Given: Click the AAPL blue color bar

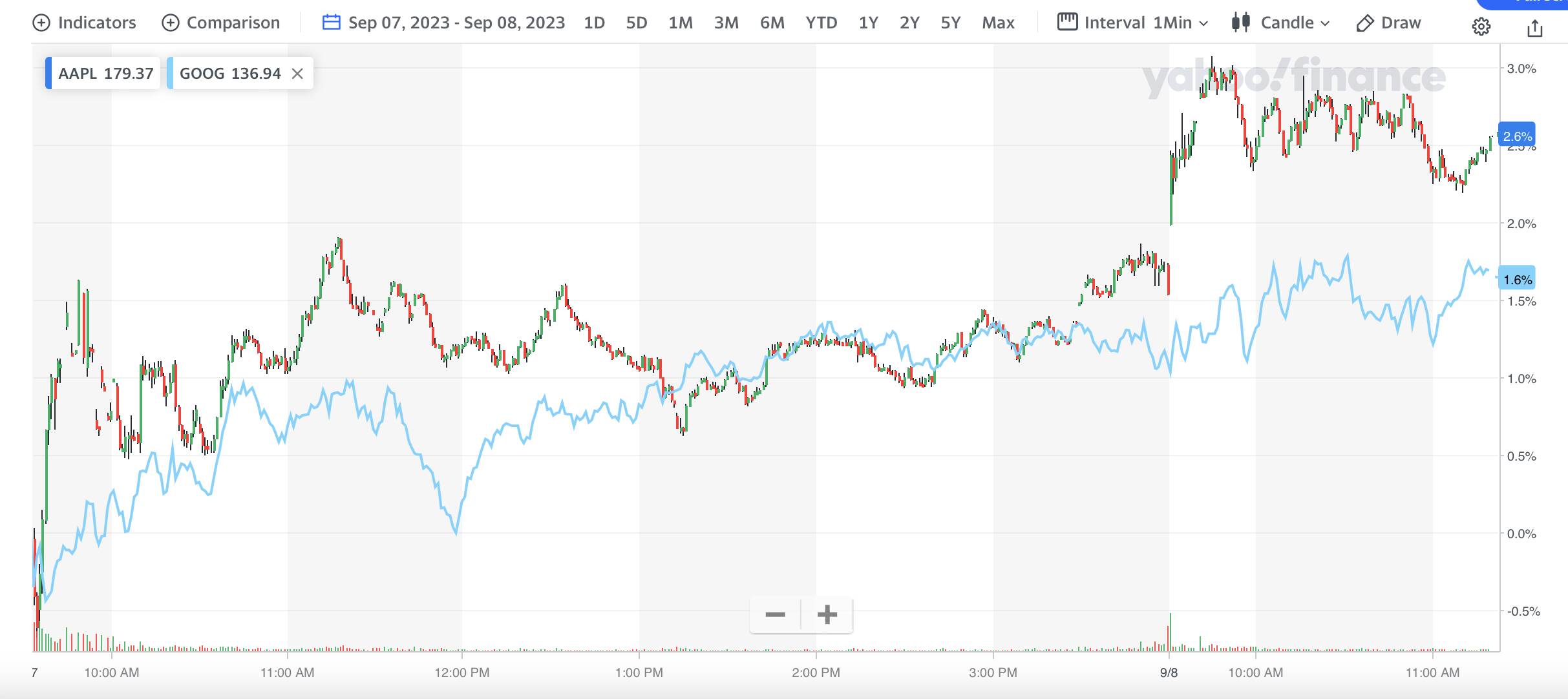Looking at the screenshot, I should click(48, 73).
